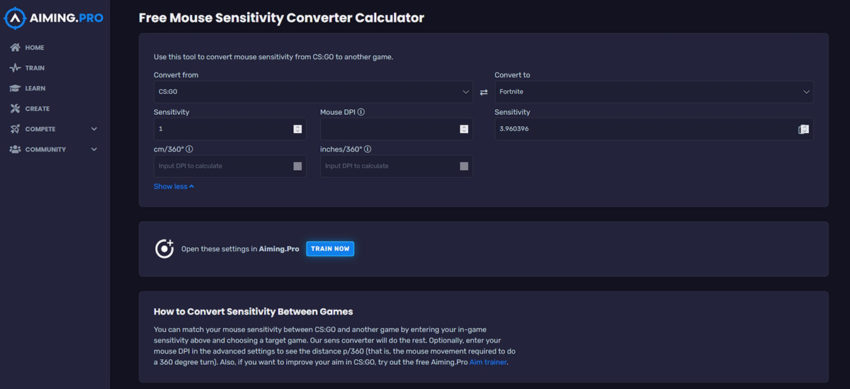The height and width of the screenshot is (389, 850).
Task: Click the cm/360° field's copy icon
Action: click(x=298, y=166)
